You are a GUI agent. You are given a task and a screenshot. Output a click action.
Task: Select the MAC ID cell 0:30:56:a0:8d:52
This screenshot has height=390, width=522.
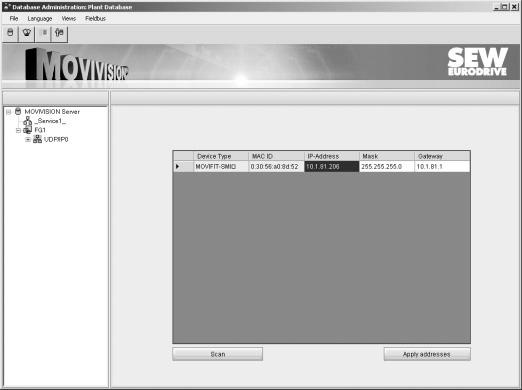pos(276,166)
